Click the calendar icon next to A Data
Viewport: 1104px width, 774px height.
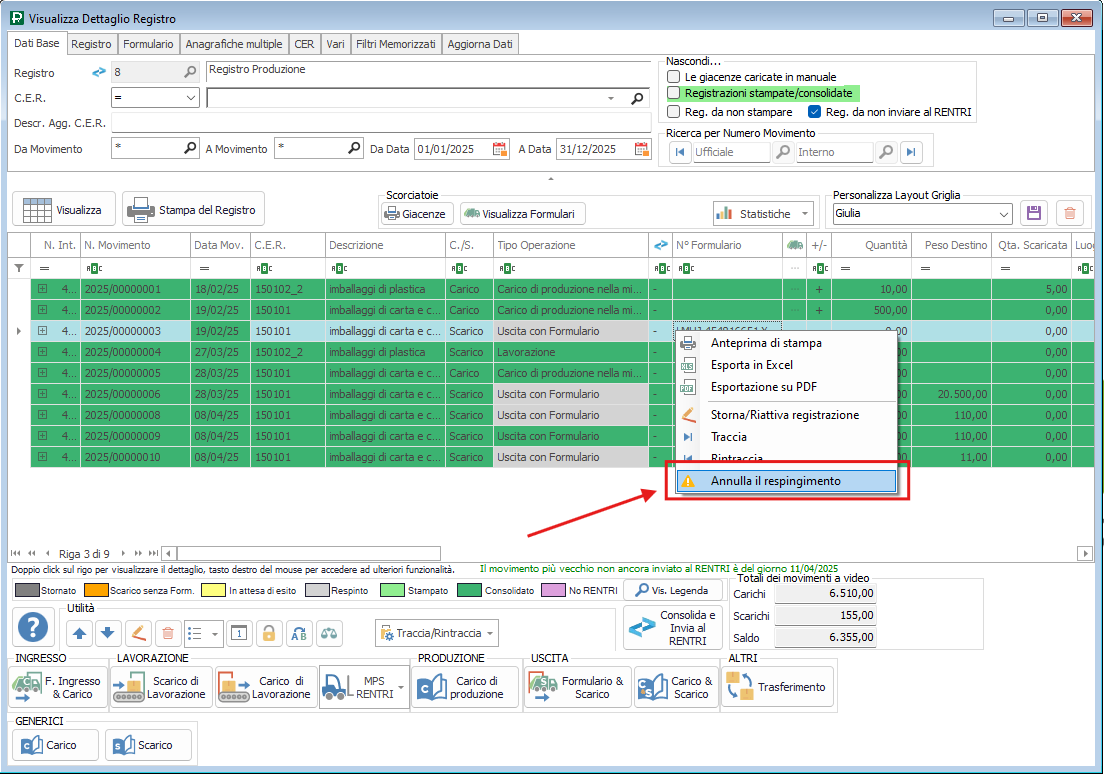[643, 149]
